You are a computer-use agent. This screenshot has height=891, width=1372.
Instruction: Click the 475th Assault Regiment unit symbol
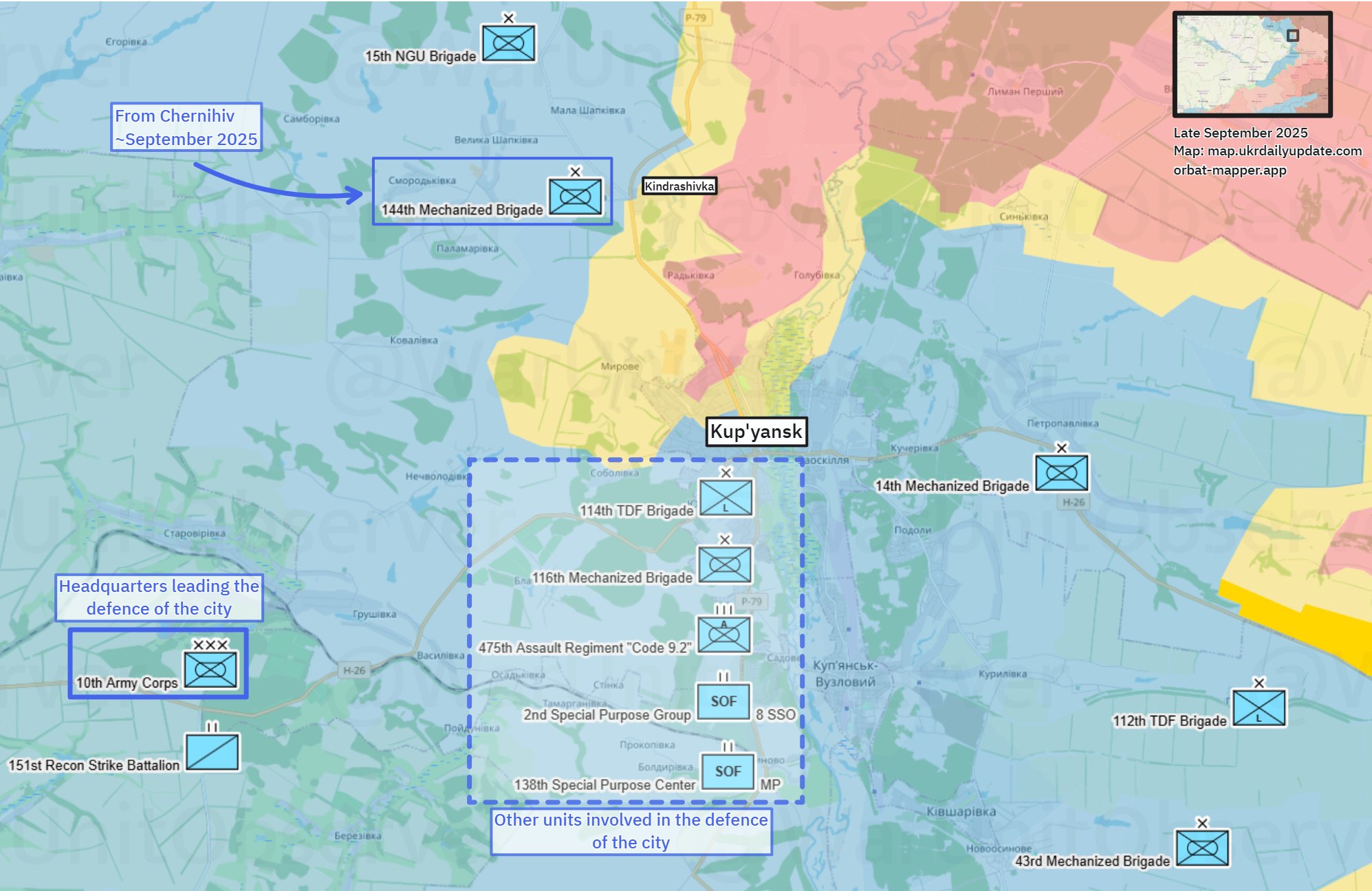(x=723, y=635)
